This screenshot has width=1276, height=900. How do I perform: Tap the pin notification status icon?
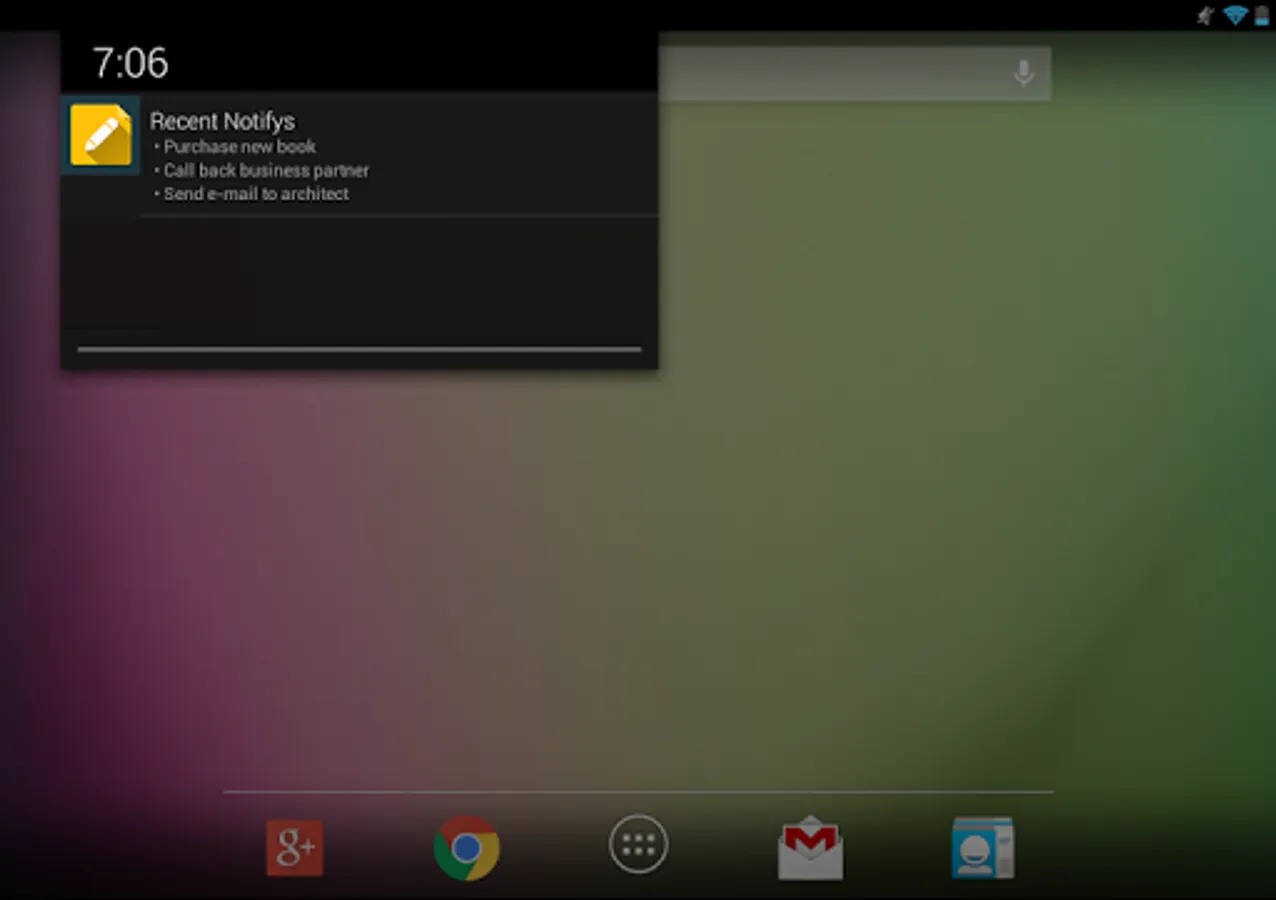coord(1206,15)
